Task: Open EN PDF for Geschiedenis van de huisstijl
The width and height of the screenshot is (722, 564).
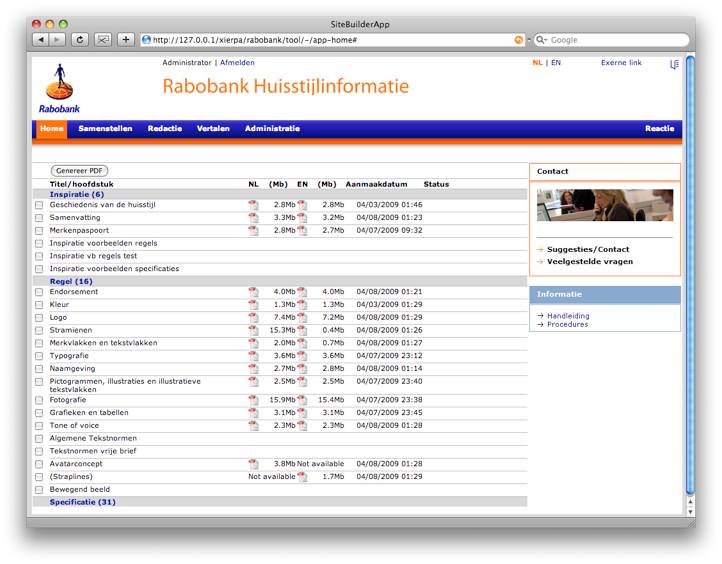Action: (302, 205)
